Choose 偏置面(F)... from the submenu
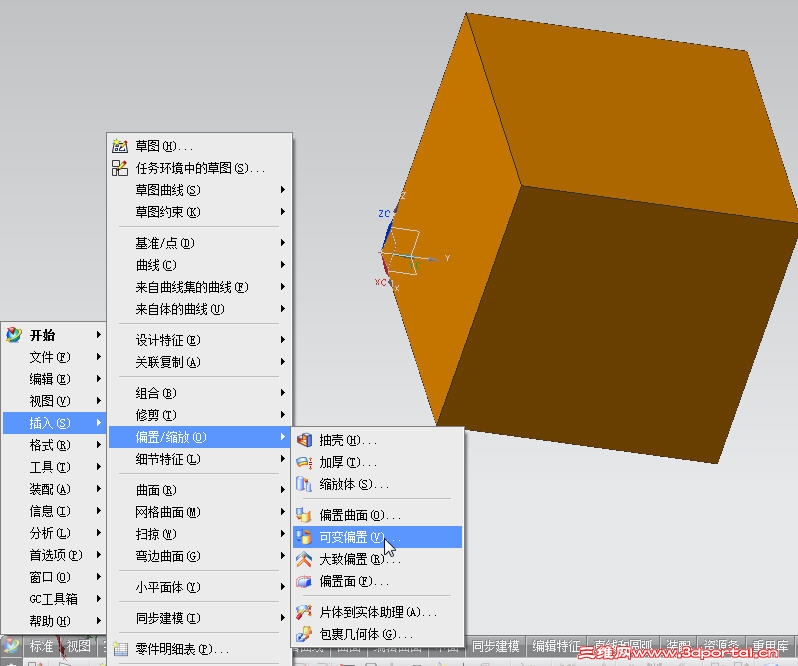The width and height of the screenshot is (798, 666). click(378, 581)
